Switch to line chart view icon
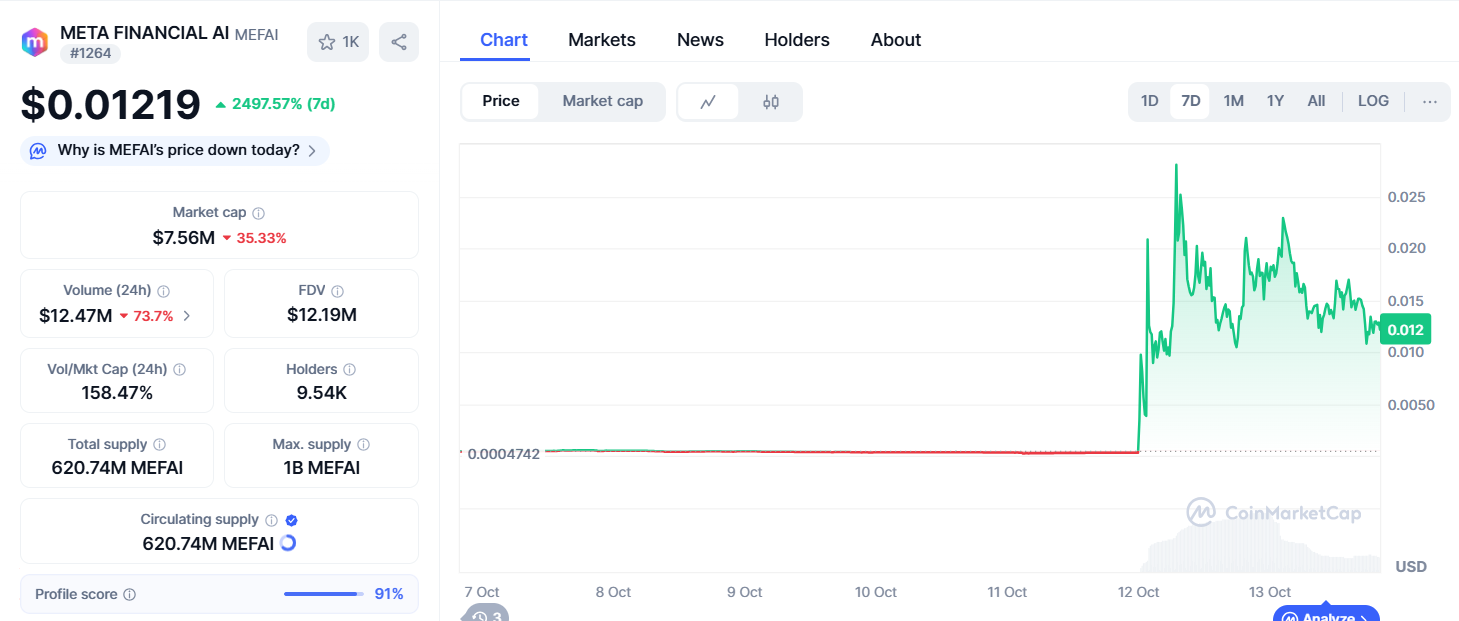The image size is (1459, 621). tap(708, 102)
